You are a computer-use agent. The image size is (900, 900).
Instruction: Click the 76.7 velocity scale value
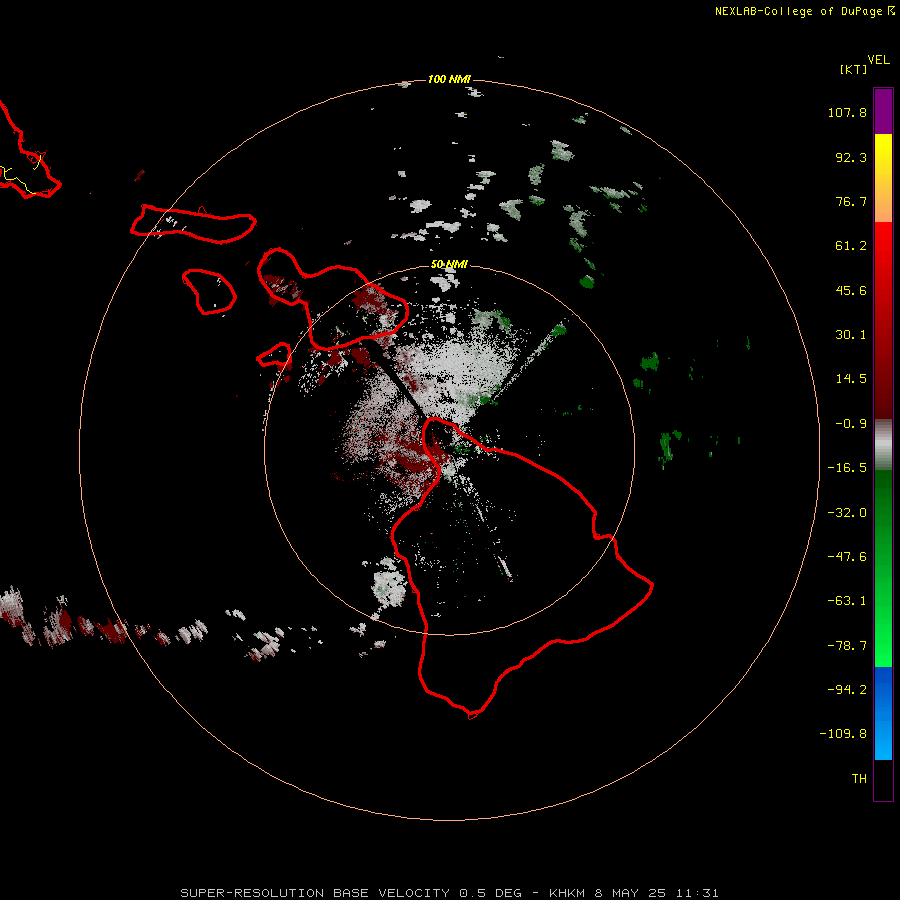(x=851, y=201)
